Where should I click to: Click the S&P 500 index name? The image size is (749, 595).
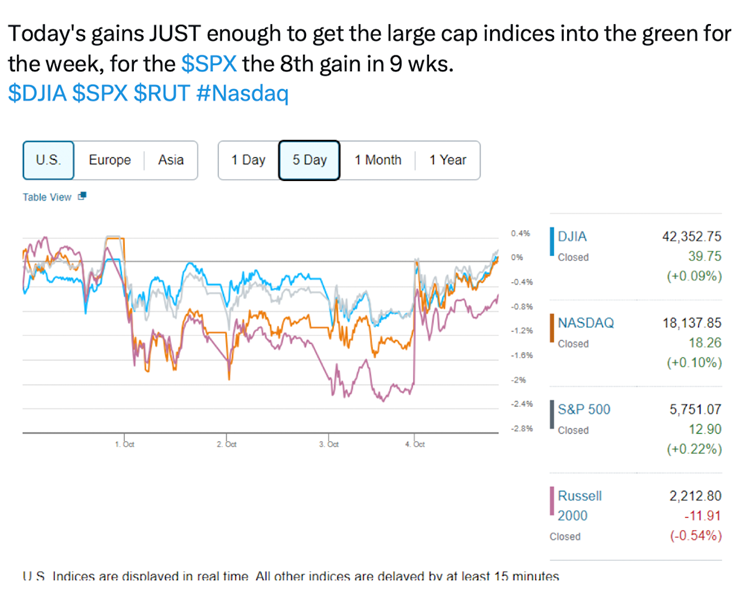coord(584,409)
